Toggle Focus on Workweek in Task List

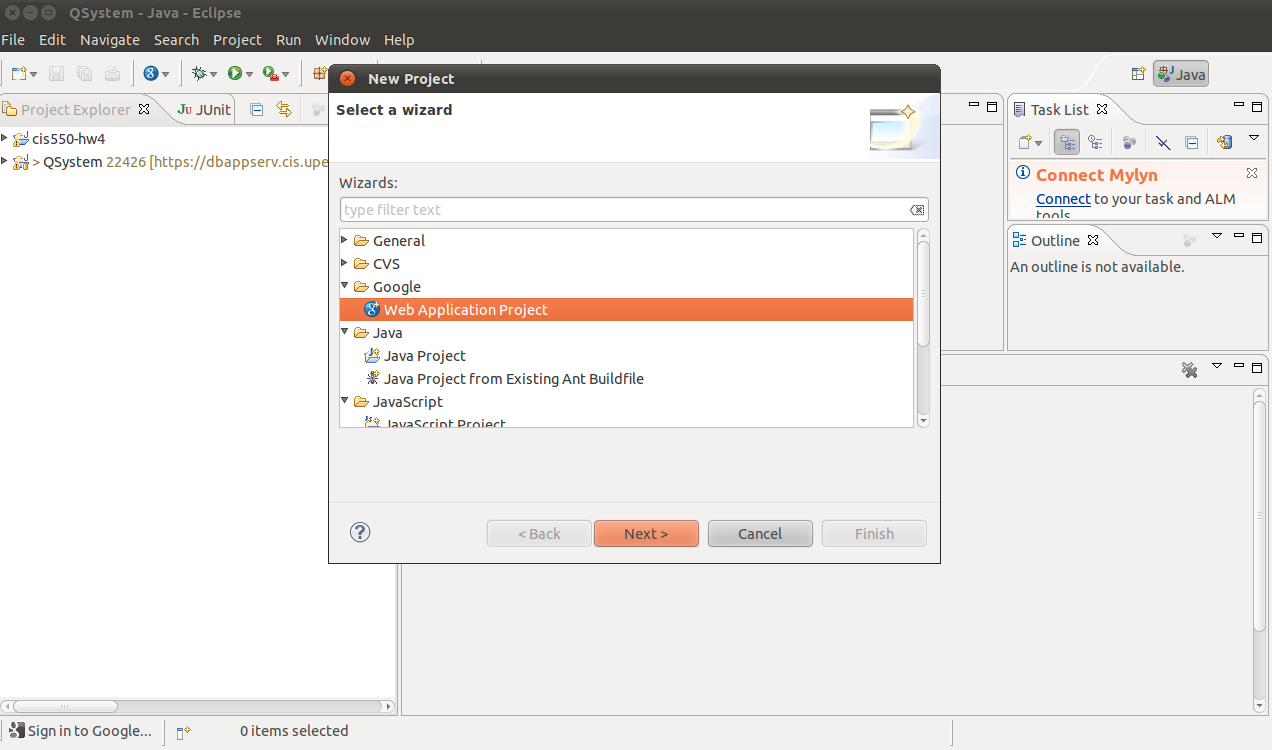tap(1129, 142)
